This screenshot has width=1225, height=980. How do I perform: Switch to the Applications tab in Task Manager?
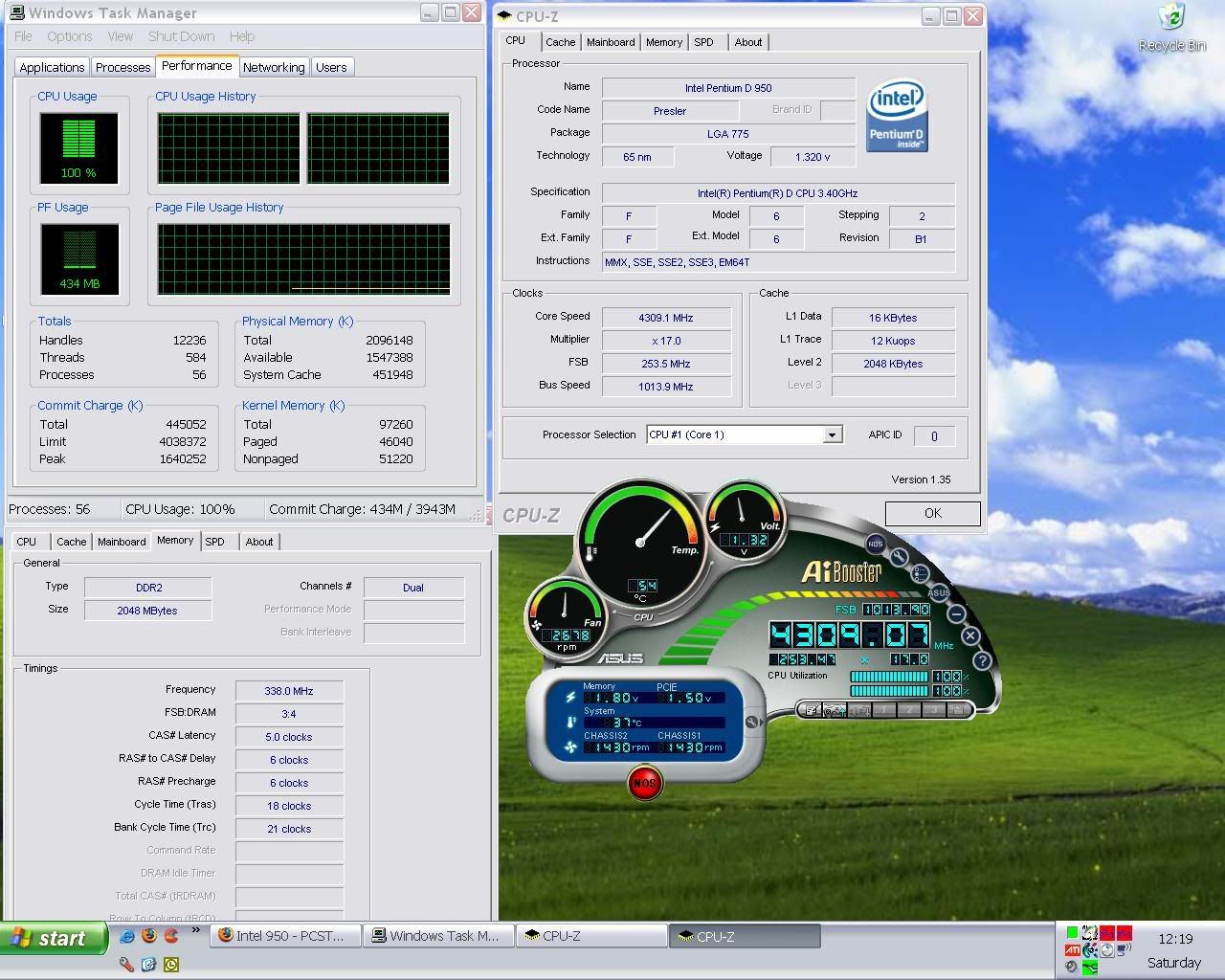[52, 67]
